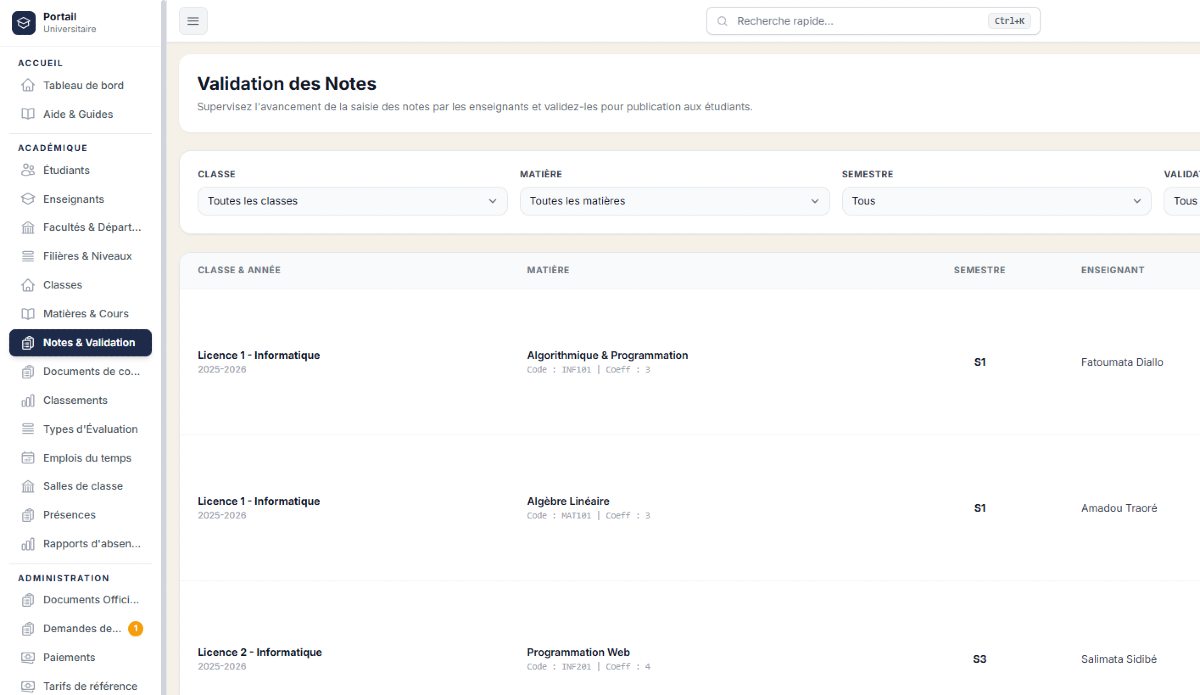
Task: Open Emplois du temps
Action: tap(80, 458)
